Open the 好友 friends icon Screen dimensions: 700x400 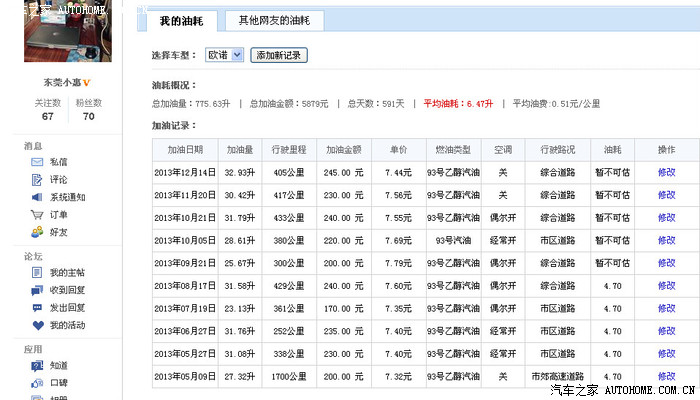point(37,233)
